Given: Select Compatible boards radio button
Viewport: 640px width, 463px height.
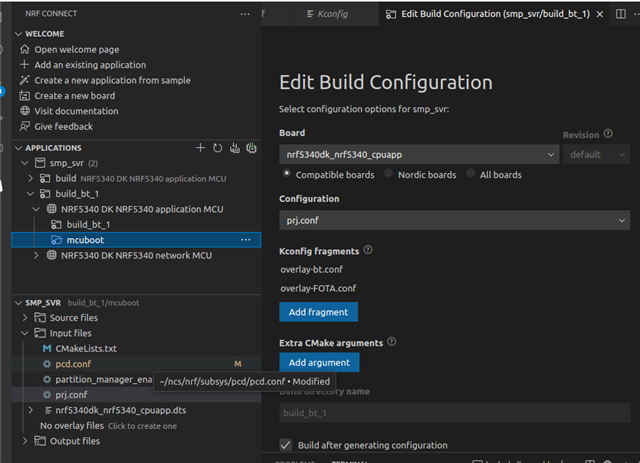Looking at the screenshot, I should (x=287, y=174).
